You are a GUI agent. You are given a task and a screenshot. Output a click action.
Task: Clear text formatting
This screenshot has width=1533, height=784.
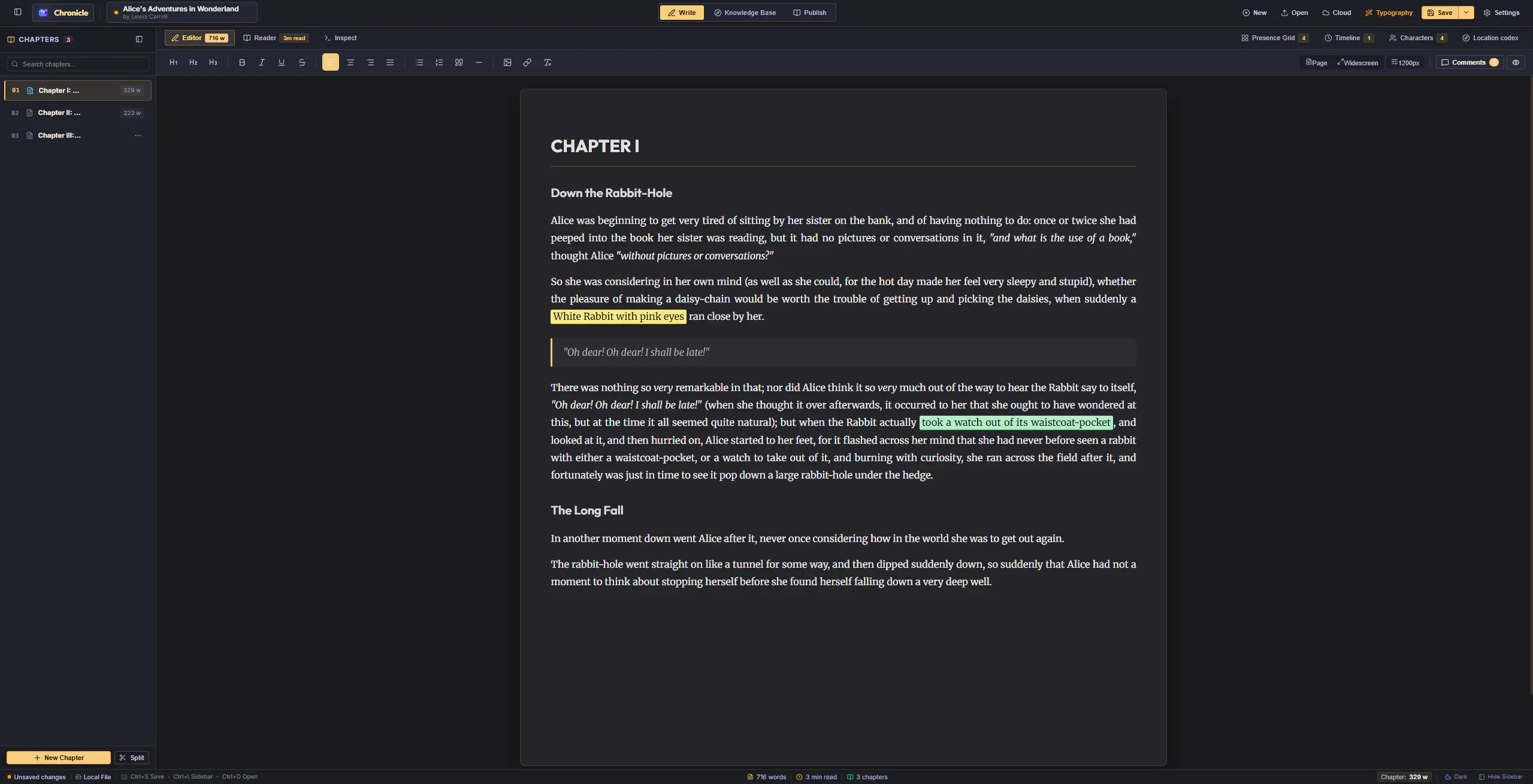(x=548, y=62)
